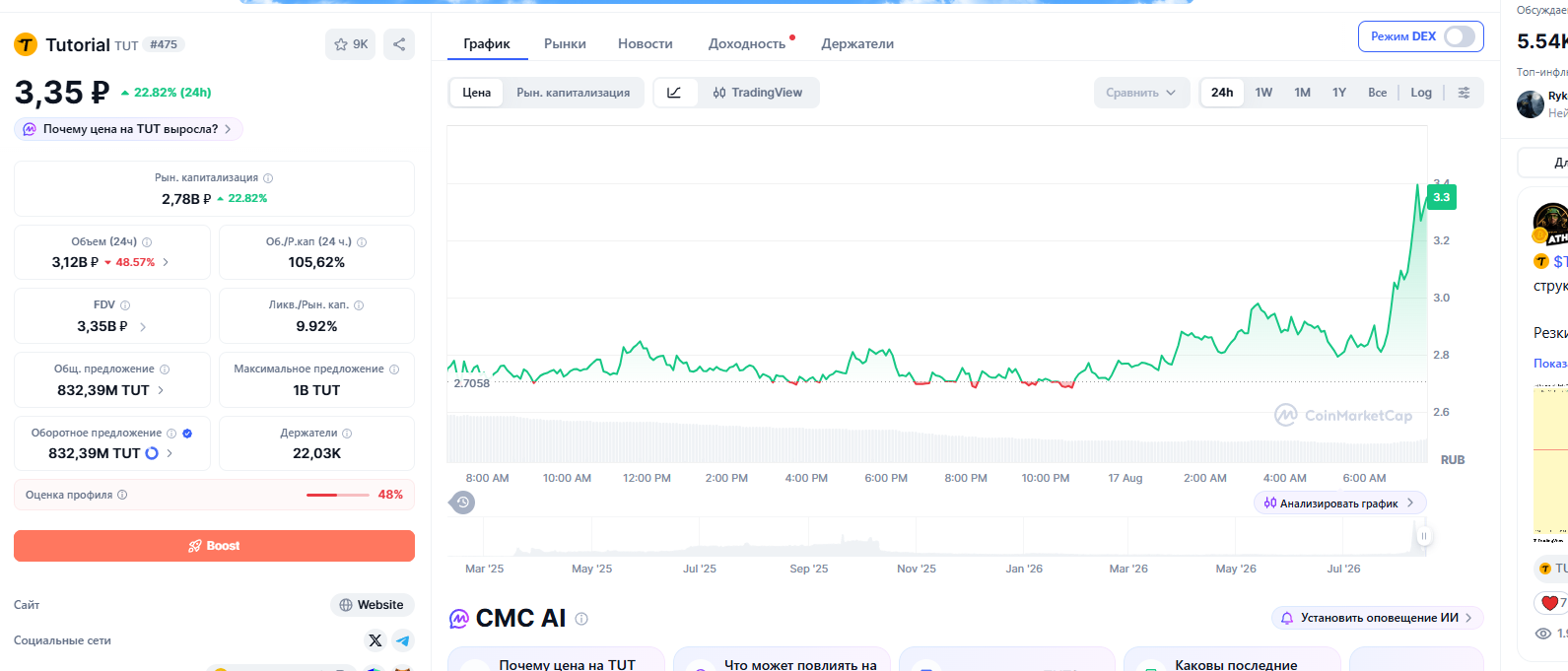The height and width of the screenshot is (671, 1568).
Task: Open Установить оповещение ИИ
Action: click(1377, 618)
